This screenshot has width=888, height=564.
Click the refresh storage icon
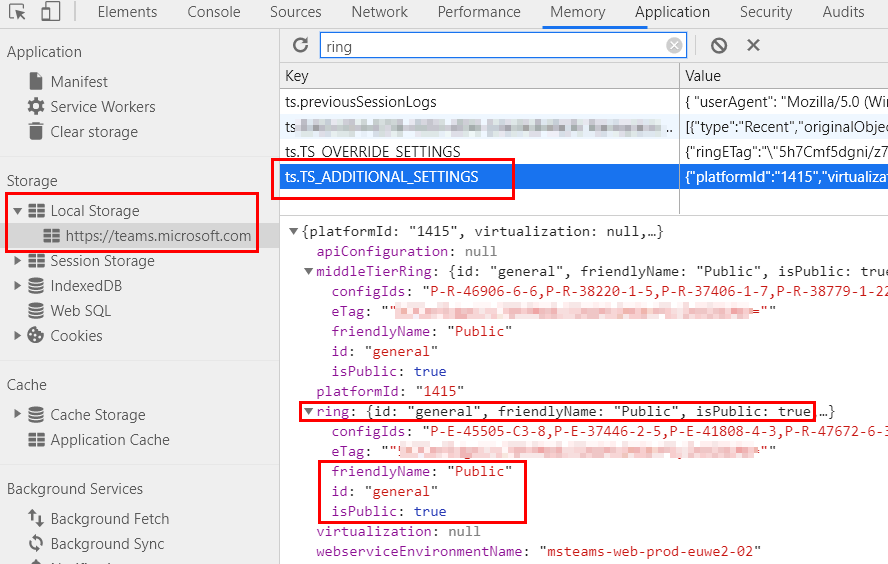point(301,45)
